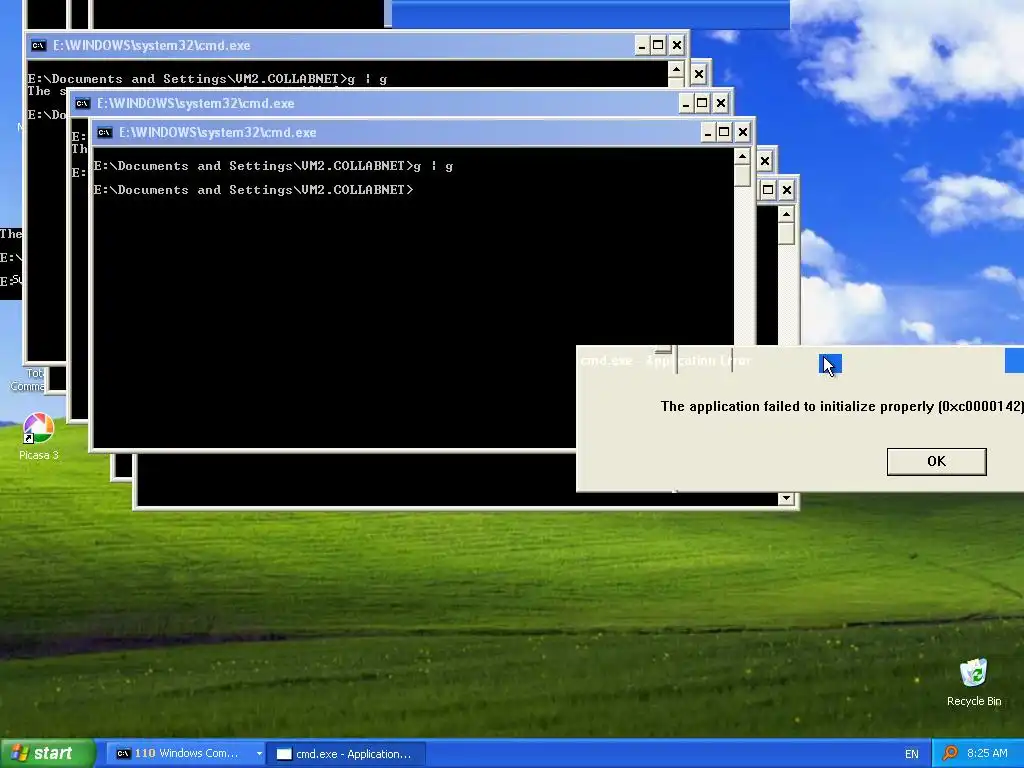Click the search magnifier icon in the system tray
The width and height of the screenshot is (1024, 768).
click(x=950, y=753)
